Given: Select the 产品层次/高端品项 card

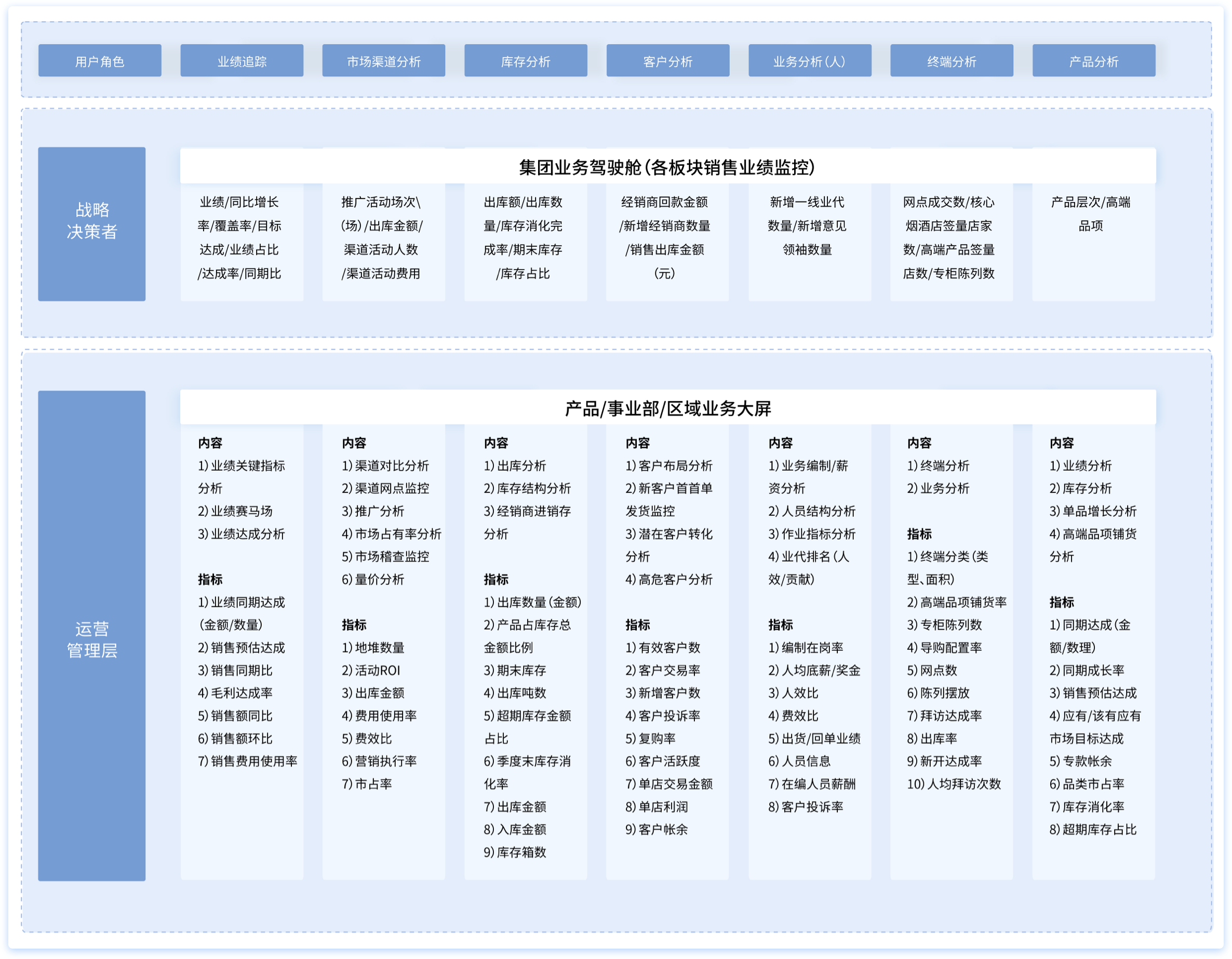Looking at the screenshot, I should (x=1091, y=215).
